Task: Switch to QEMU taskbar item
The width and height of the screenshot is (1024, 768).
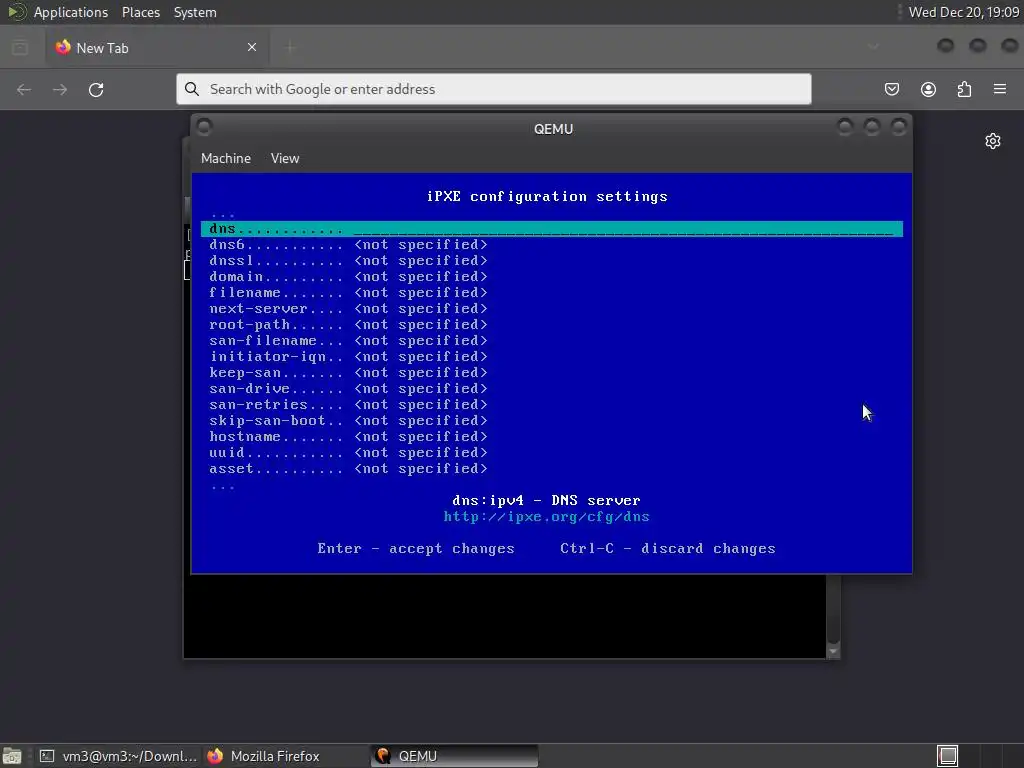Action: [x=455, y=756]
